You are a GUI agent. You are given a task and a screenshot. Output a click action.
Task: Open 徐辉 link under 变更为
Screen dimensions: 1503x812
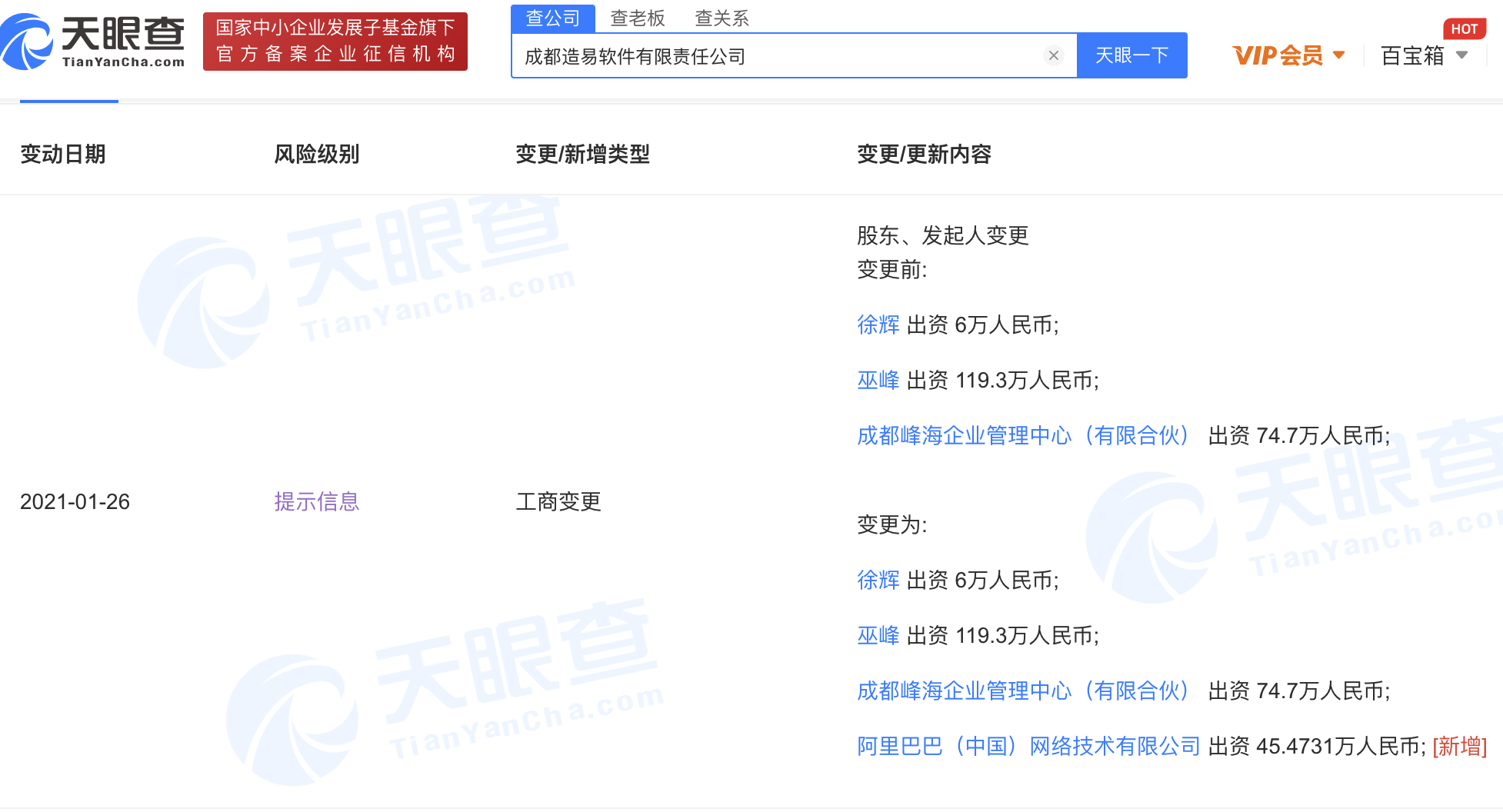[x=878, y=580]
